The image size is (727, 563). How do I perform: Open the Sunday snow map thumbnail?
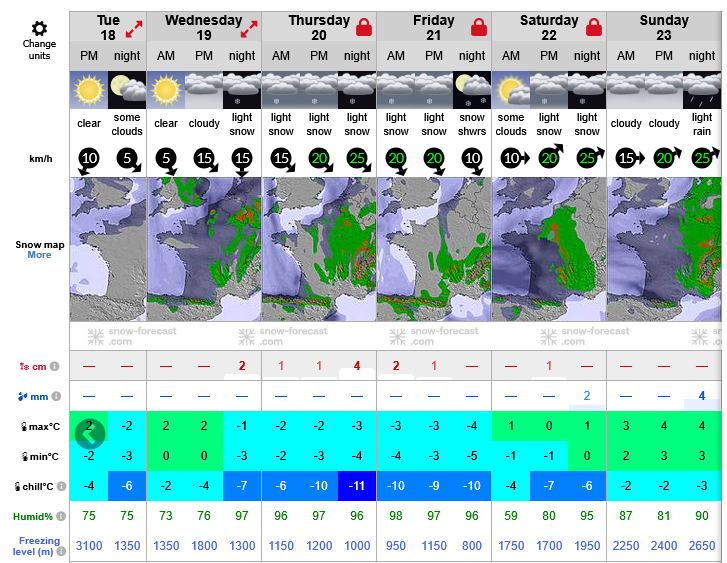click(664, 249)
